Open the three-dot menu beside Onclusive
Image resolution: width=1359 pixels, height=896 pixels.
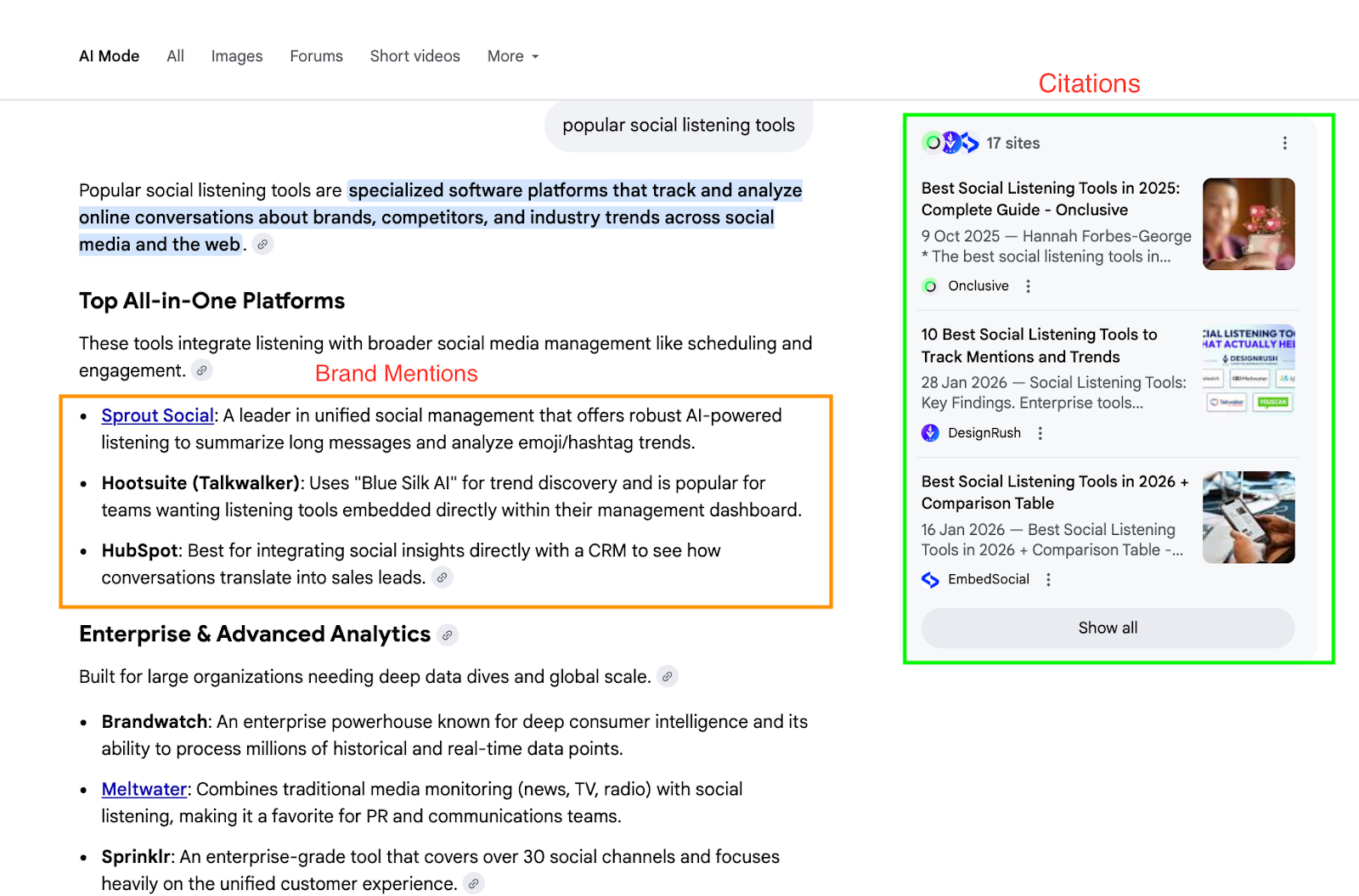[1028, 286]
